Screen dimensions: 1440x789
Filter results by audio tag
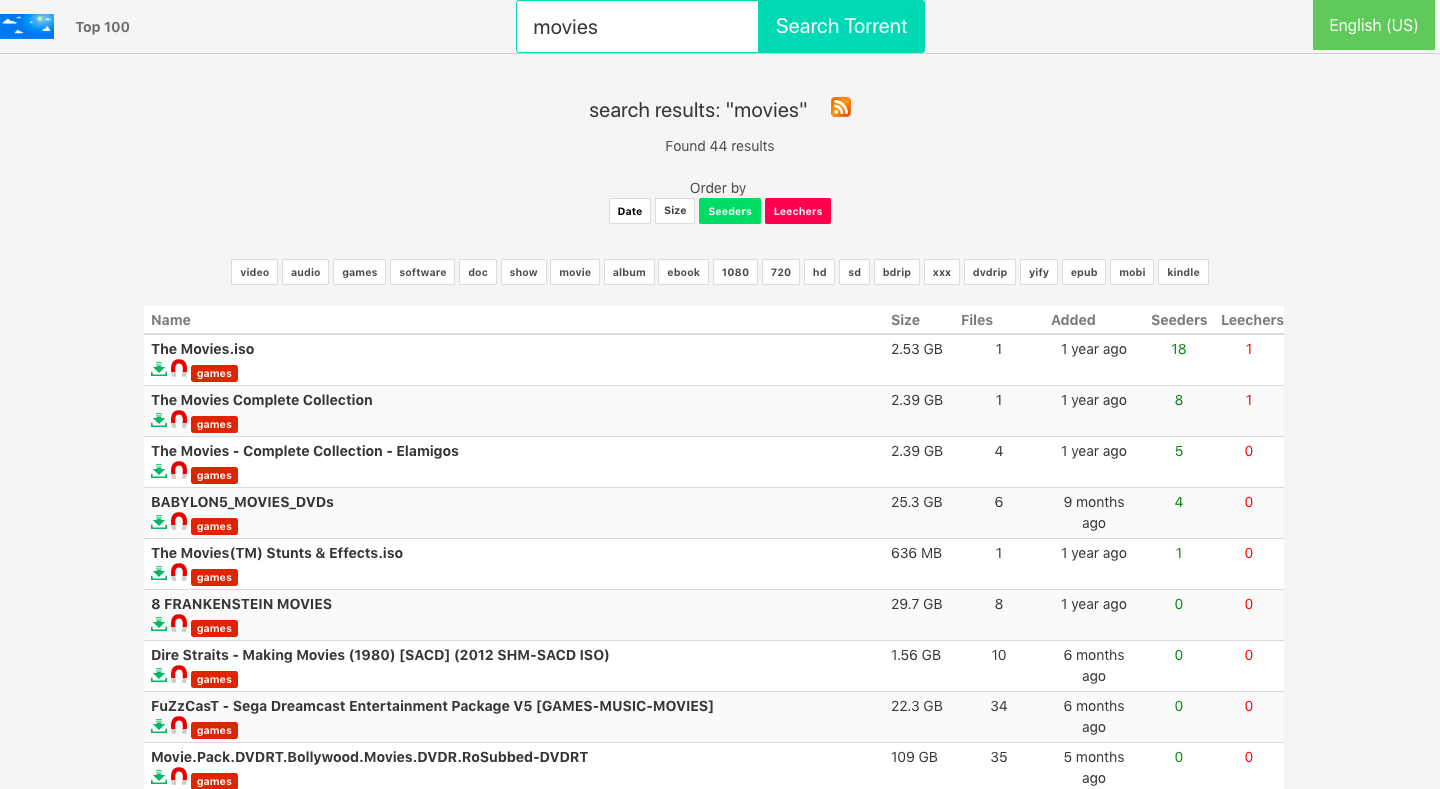(x=306, y=272)
